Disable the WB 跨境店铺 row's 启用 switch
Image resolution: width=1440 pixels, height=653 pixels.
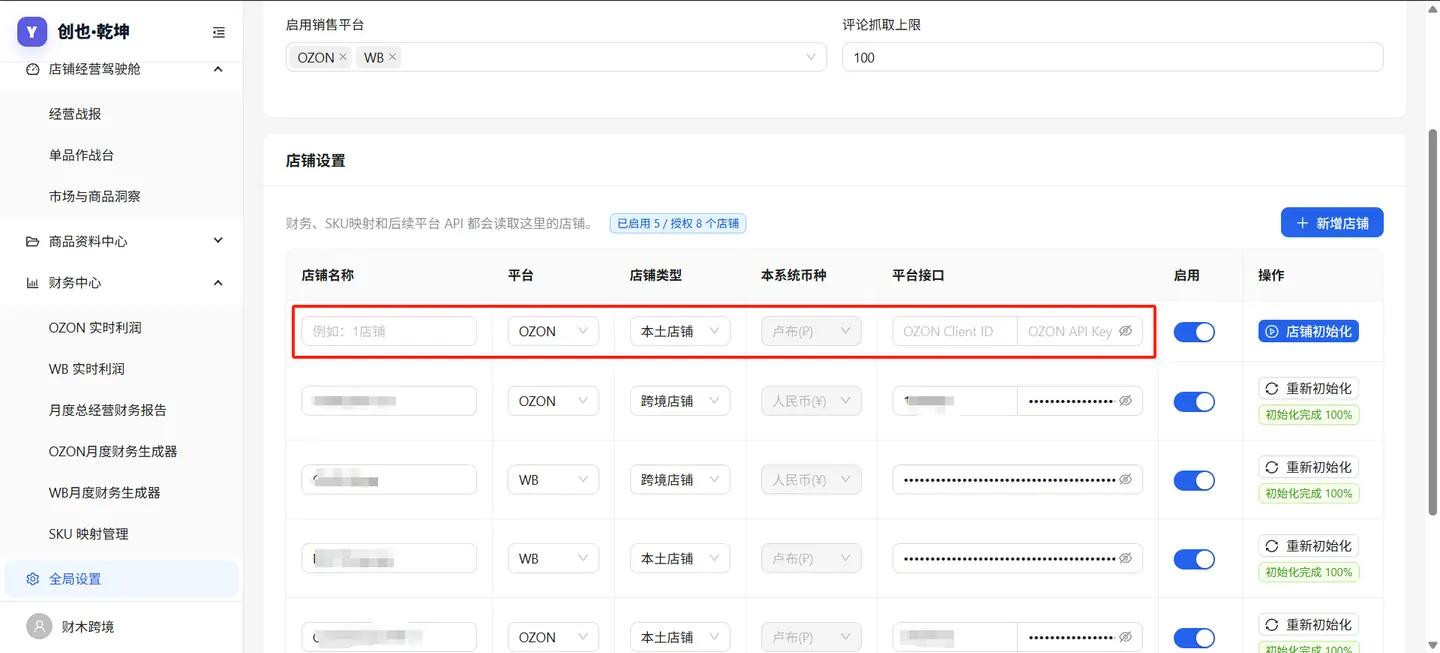coord(1194,480)
